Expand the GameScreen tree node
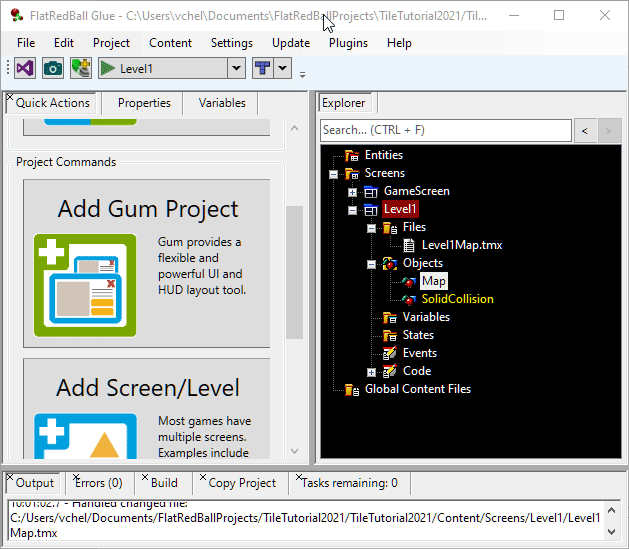629x549 pixels. [x=353, y=191]
